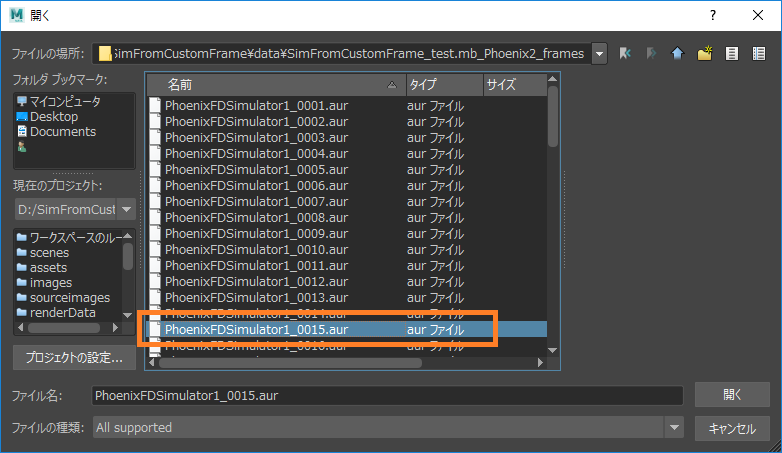
Task: Navigate up to the parent directory
Action: coord(677,53)
